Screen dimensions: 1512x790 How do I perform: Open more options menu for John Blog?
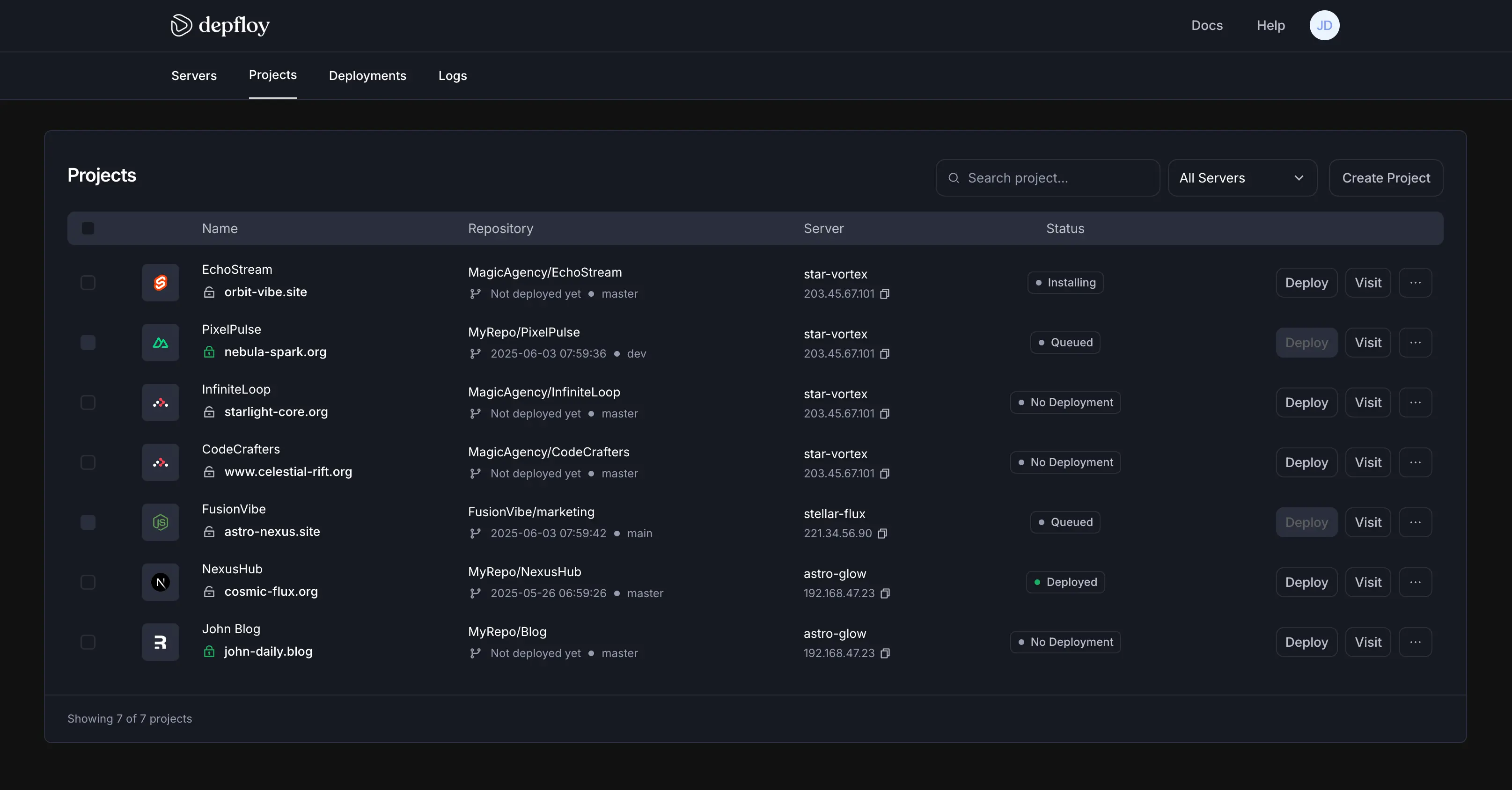(x=1415, y=642)
